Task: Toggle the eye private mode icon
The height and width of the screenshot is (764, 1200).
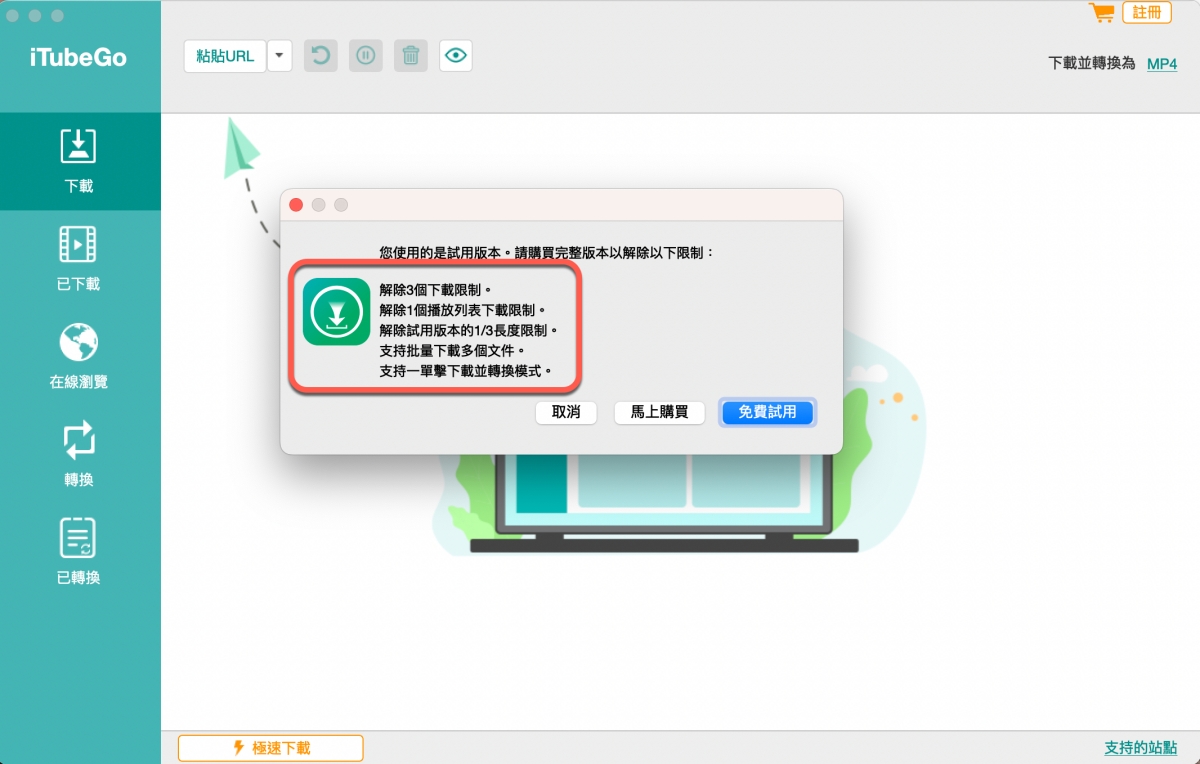Action: [x=456, y=56]
